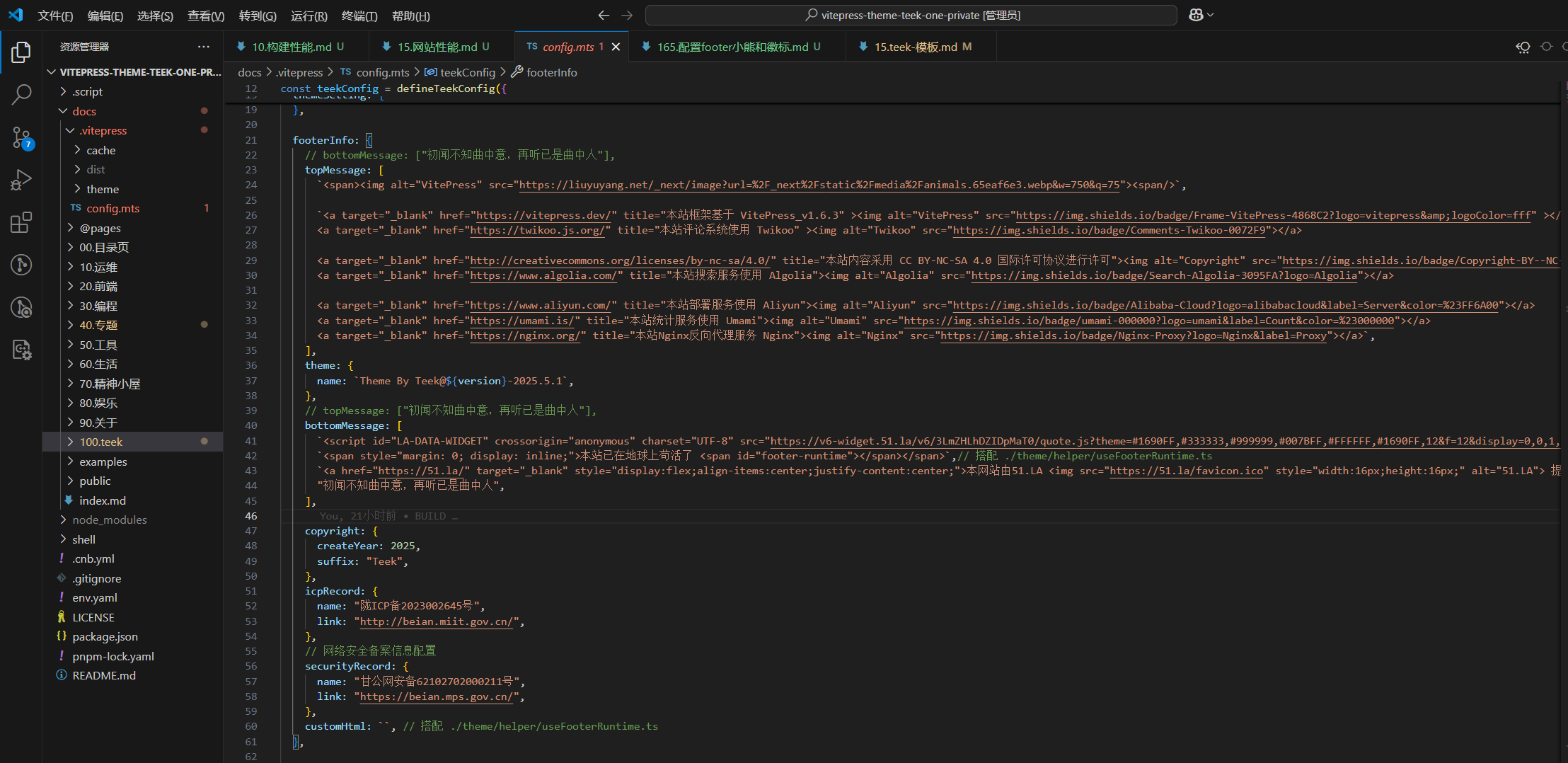The image size is (1568, 763).
Task: Open the 查看(V) menu
Action: click(x=206, y=16)
